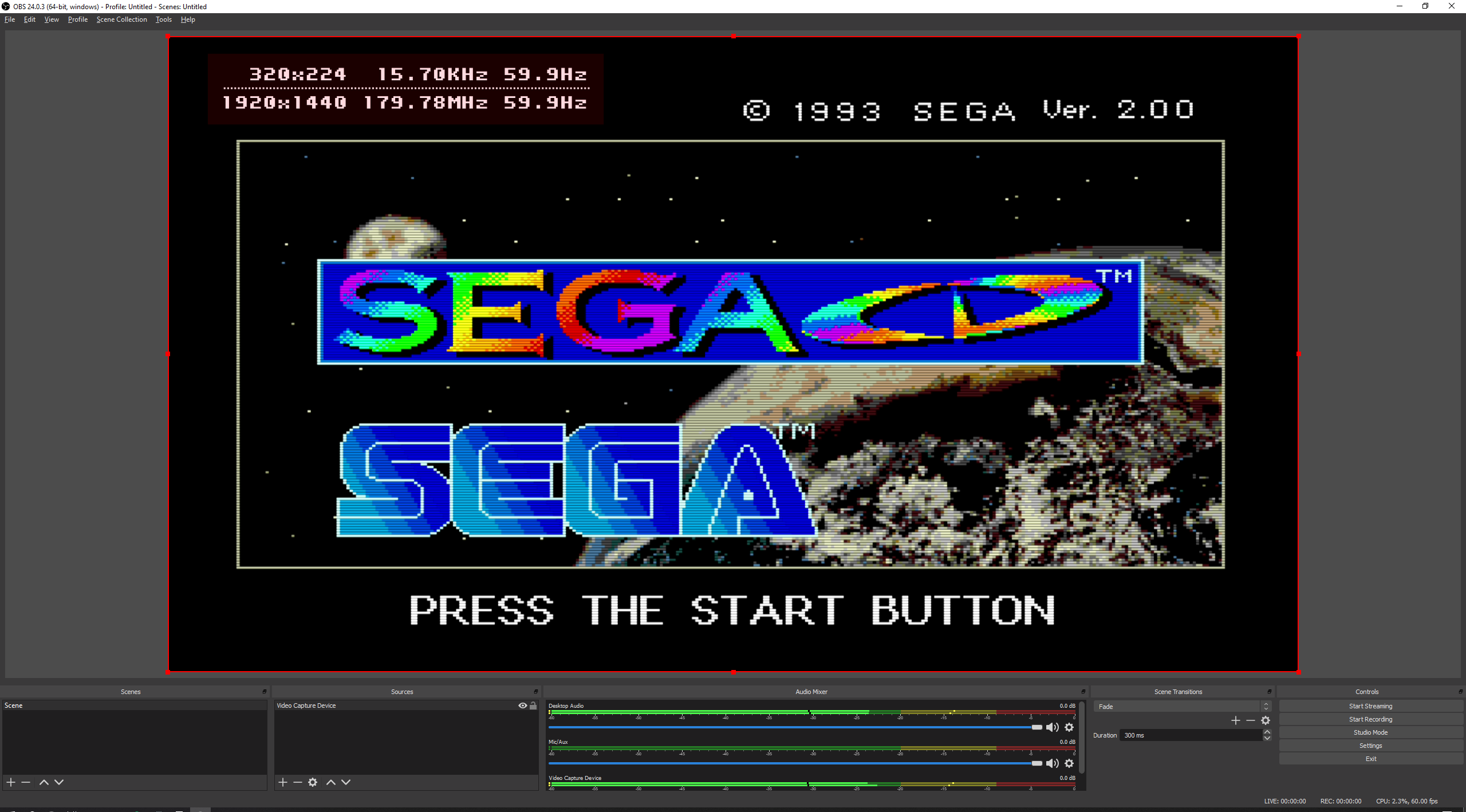Click Audio Mixer vertical scrollbar
The width and height of the screenshot is (1466, 812).
tap(1082, 738)
